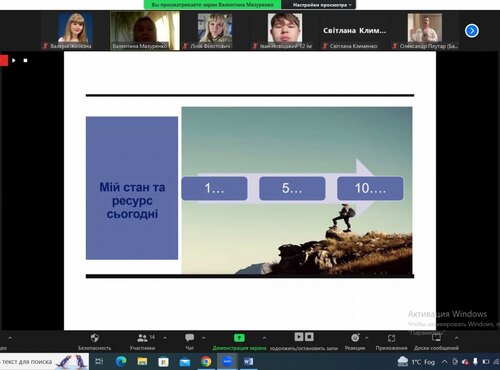The width and height of the screenshot is (500, 370).
Task: Click the '5…' box on the slide
Action: [x=292, y=188]
